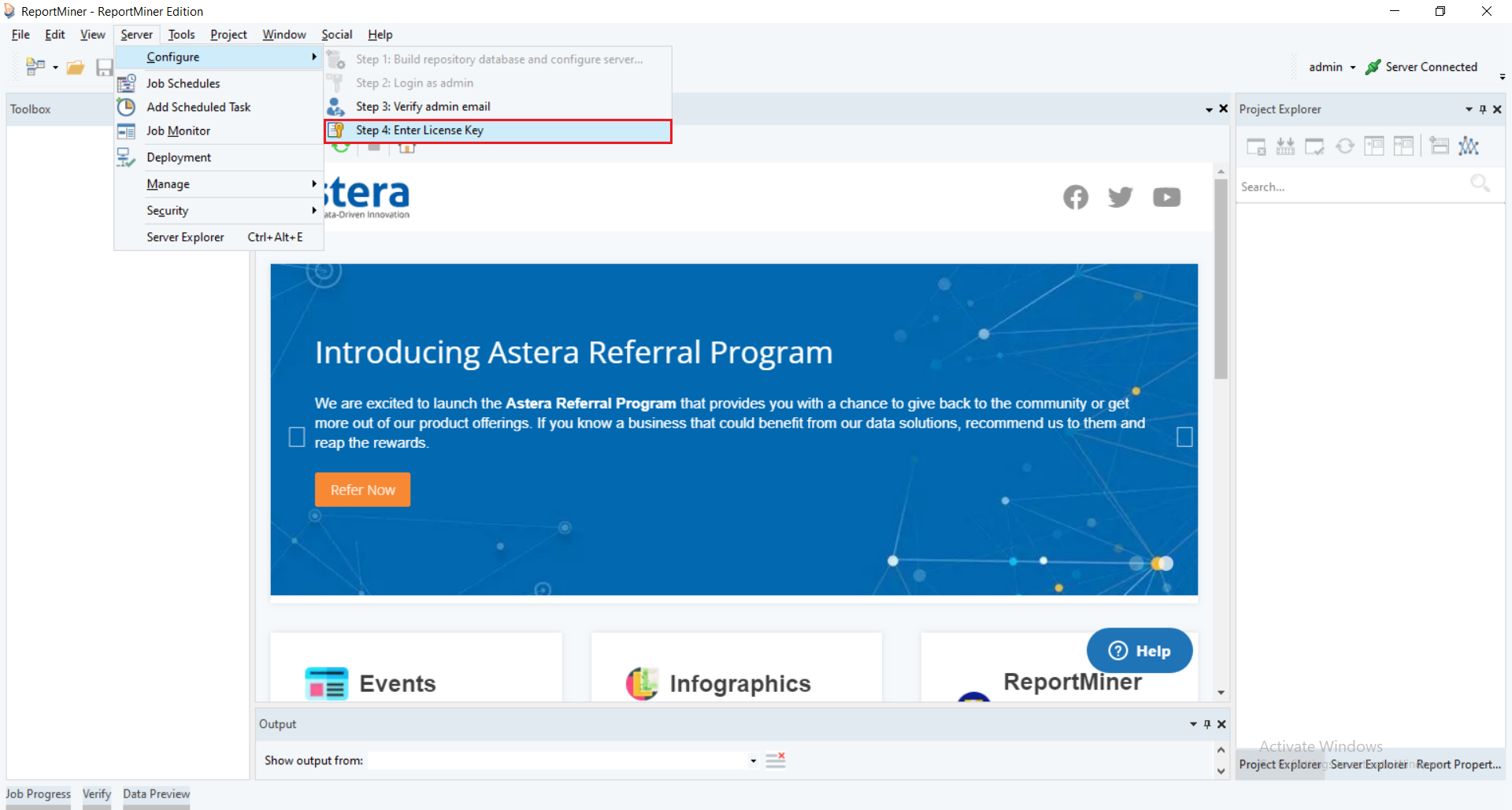
Task: Select Add Scheduled Task menu item
Action: point(220,107)
